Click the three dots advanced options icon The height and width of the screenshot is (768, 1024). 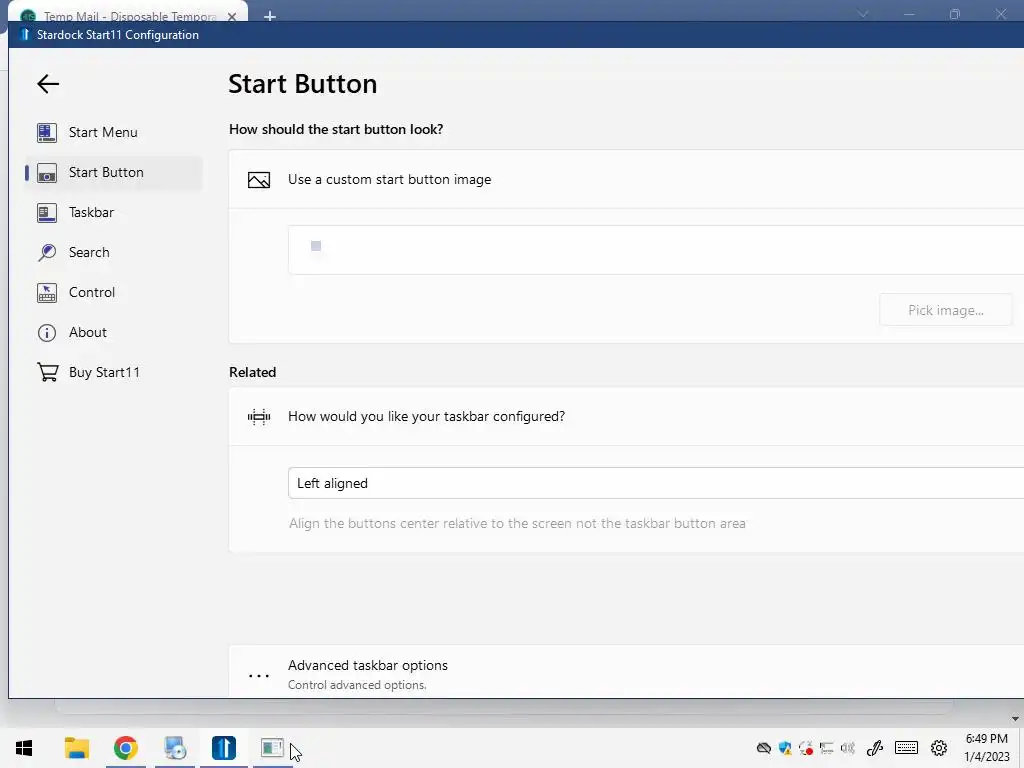click(259, 675)
